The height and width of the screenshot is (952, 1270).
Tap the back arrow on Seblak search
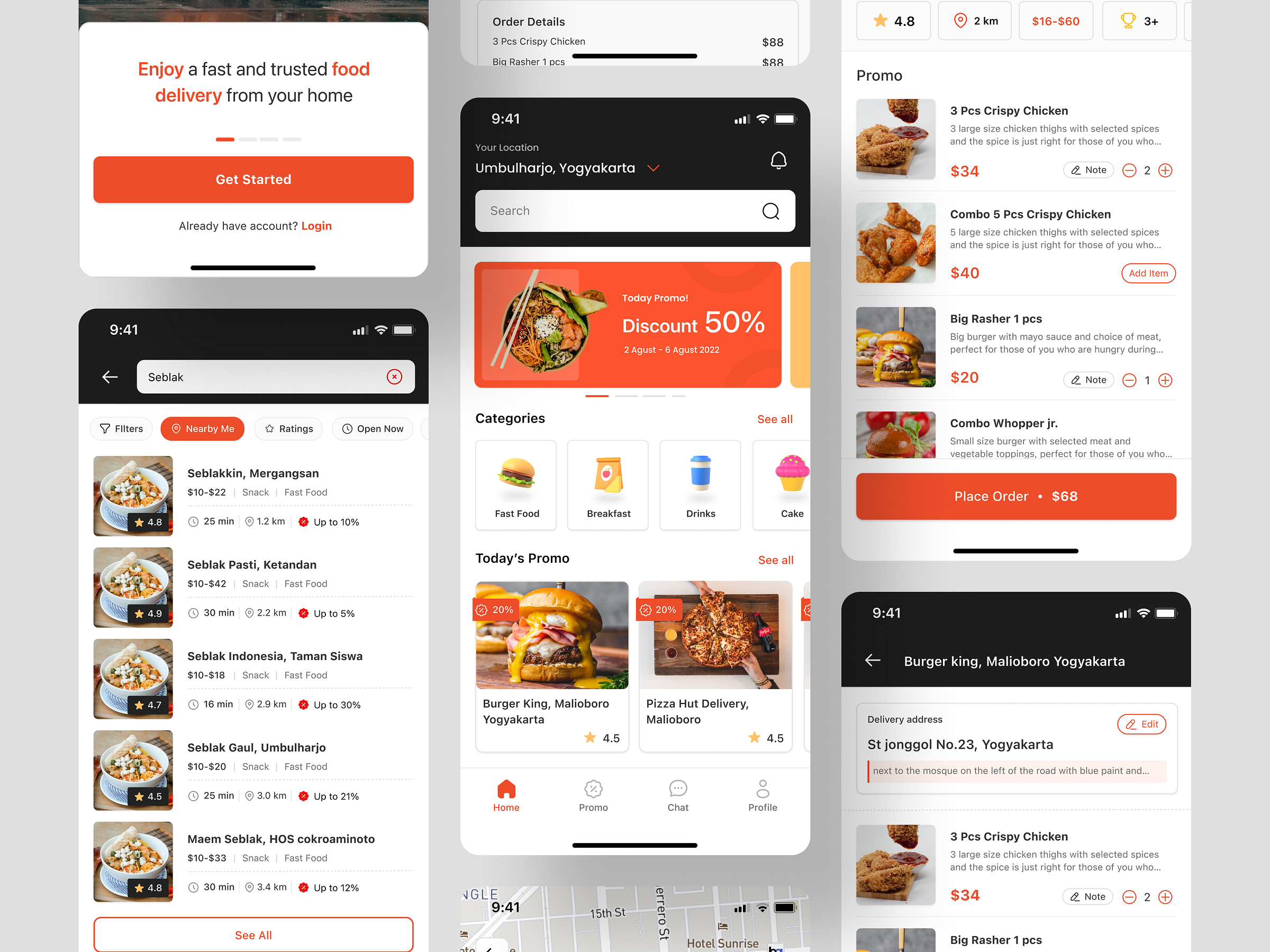tap(110, 377)
